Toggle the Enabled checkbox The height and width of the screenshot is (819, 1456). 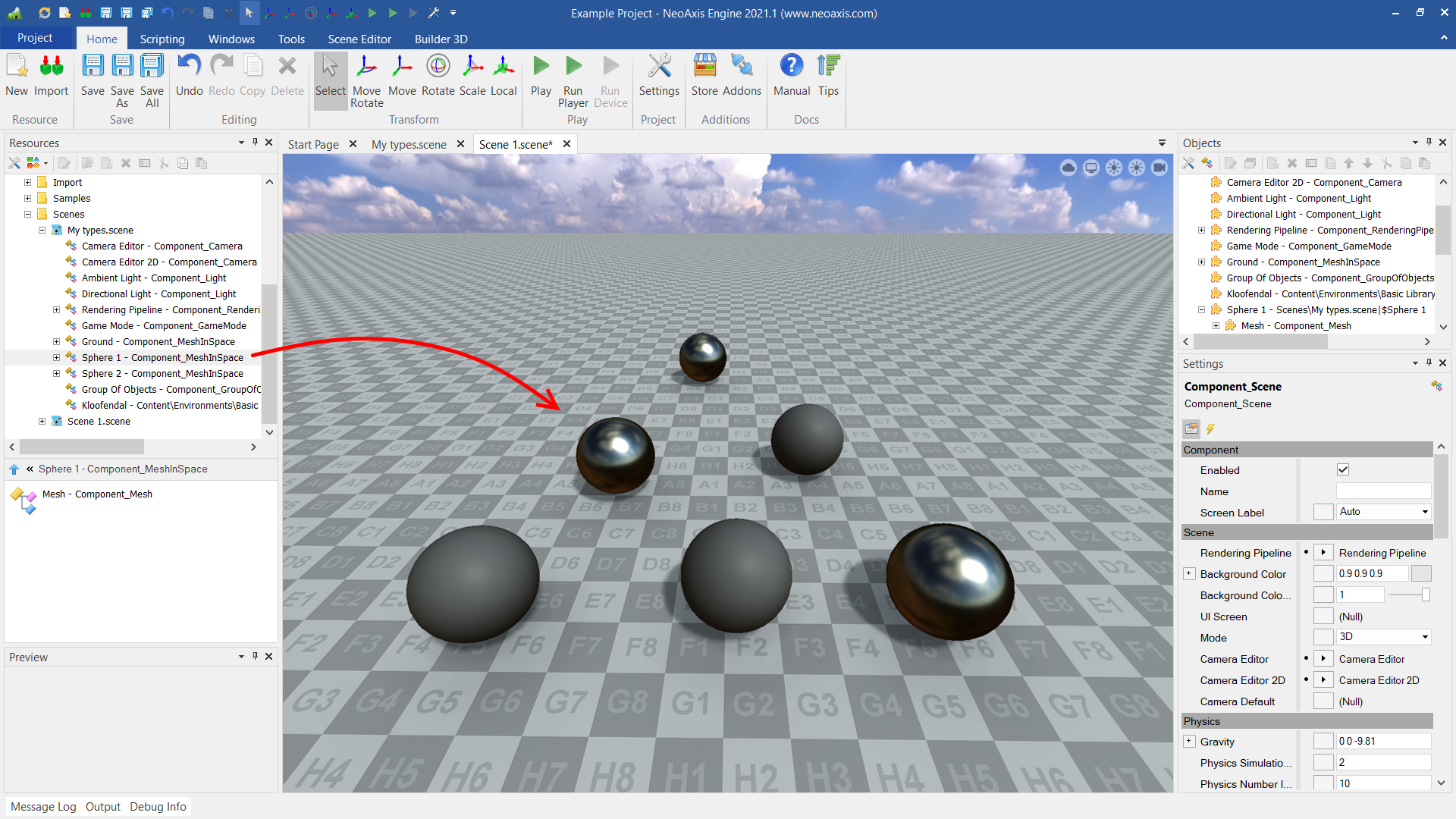click(1342, 470)
